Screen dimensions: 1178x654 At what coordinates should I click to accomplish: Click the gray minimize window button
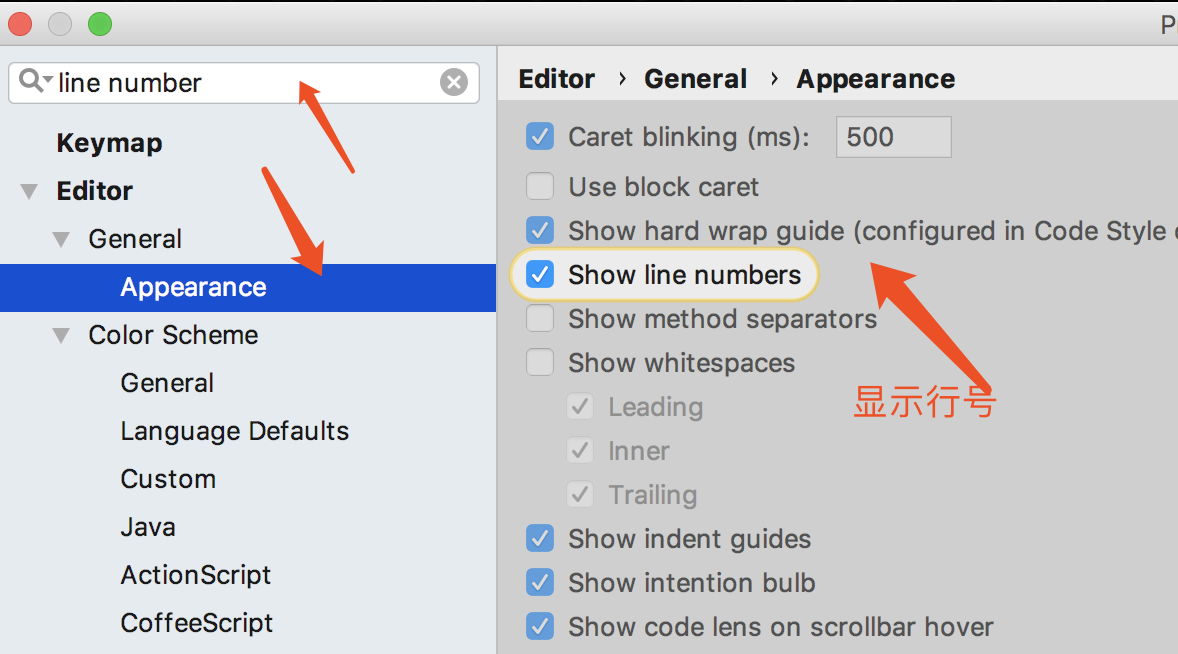point(59,24)
